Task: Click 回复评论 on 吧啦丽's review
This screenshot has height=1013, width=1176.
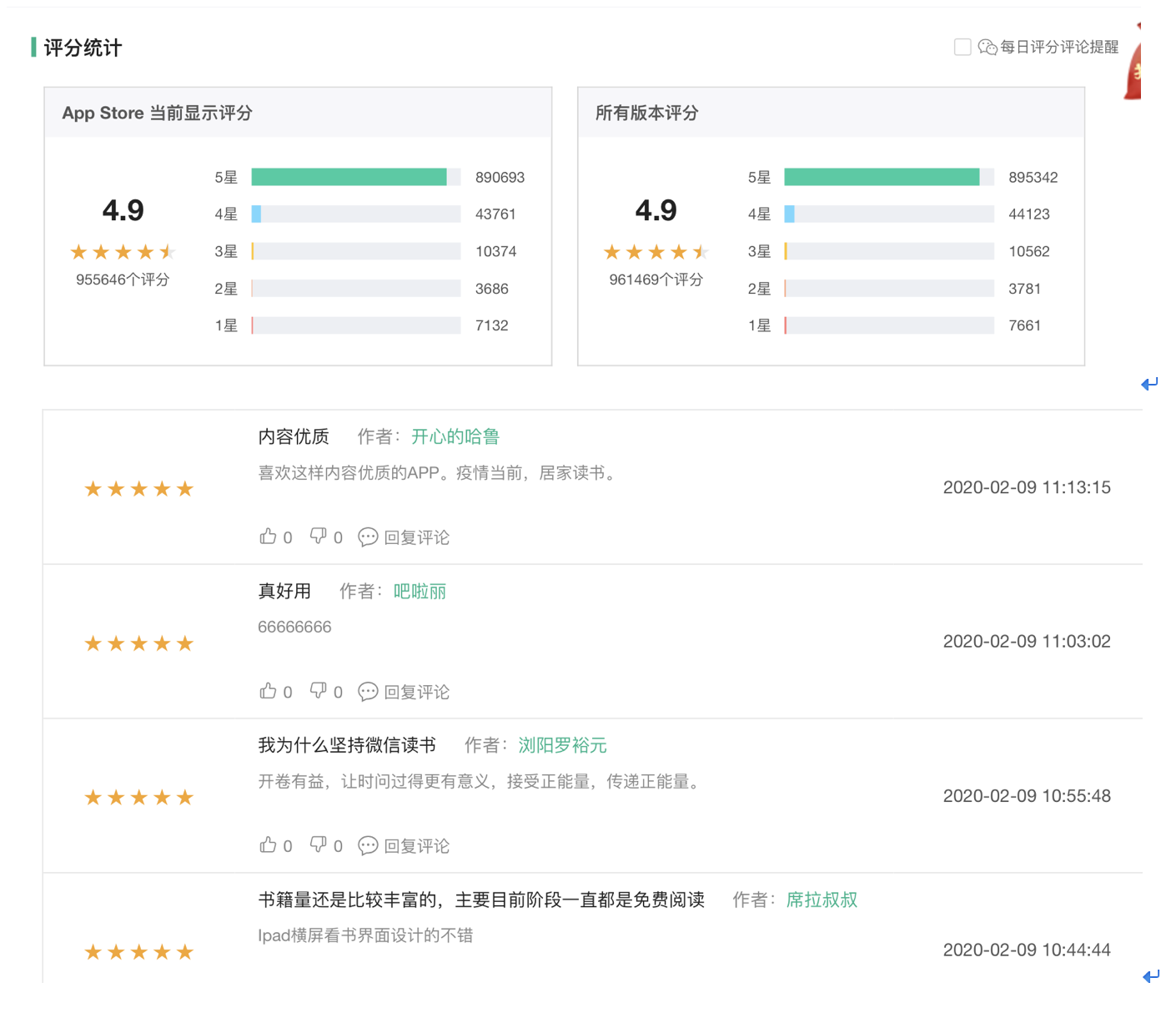Action: (x=417, y=691)
